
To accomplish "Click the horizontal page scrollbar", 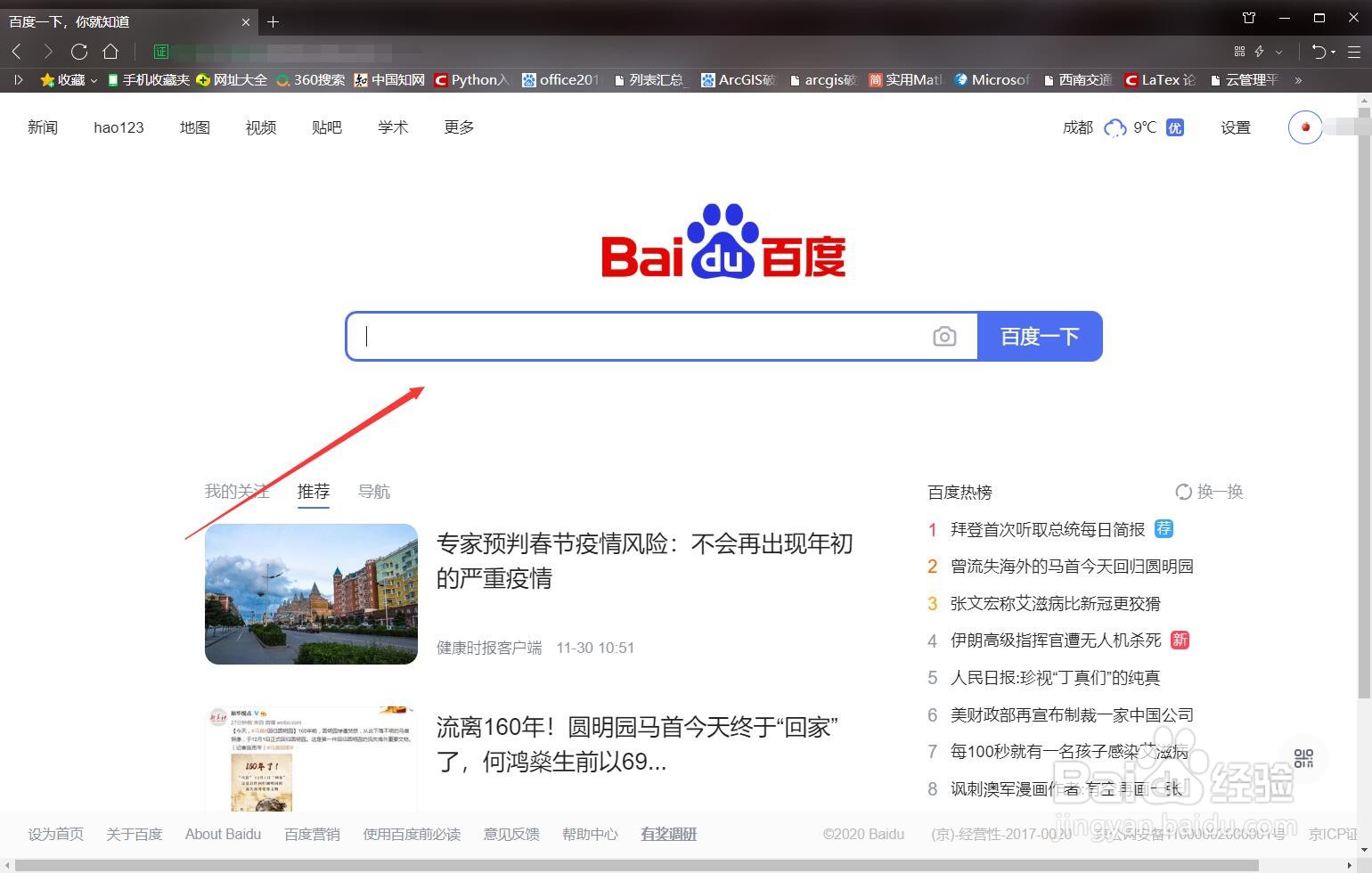I will 637,865.
